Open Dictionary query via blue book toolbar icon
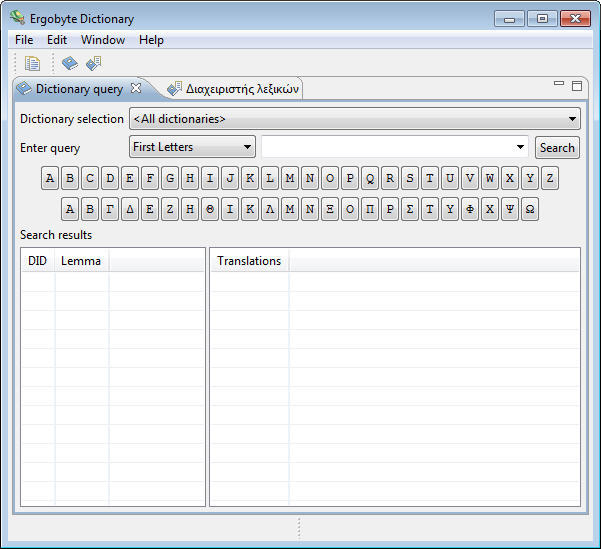This screenshot has width=601, height=549. pyautogui.click(x=69, y=64)
